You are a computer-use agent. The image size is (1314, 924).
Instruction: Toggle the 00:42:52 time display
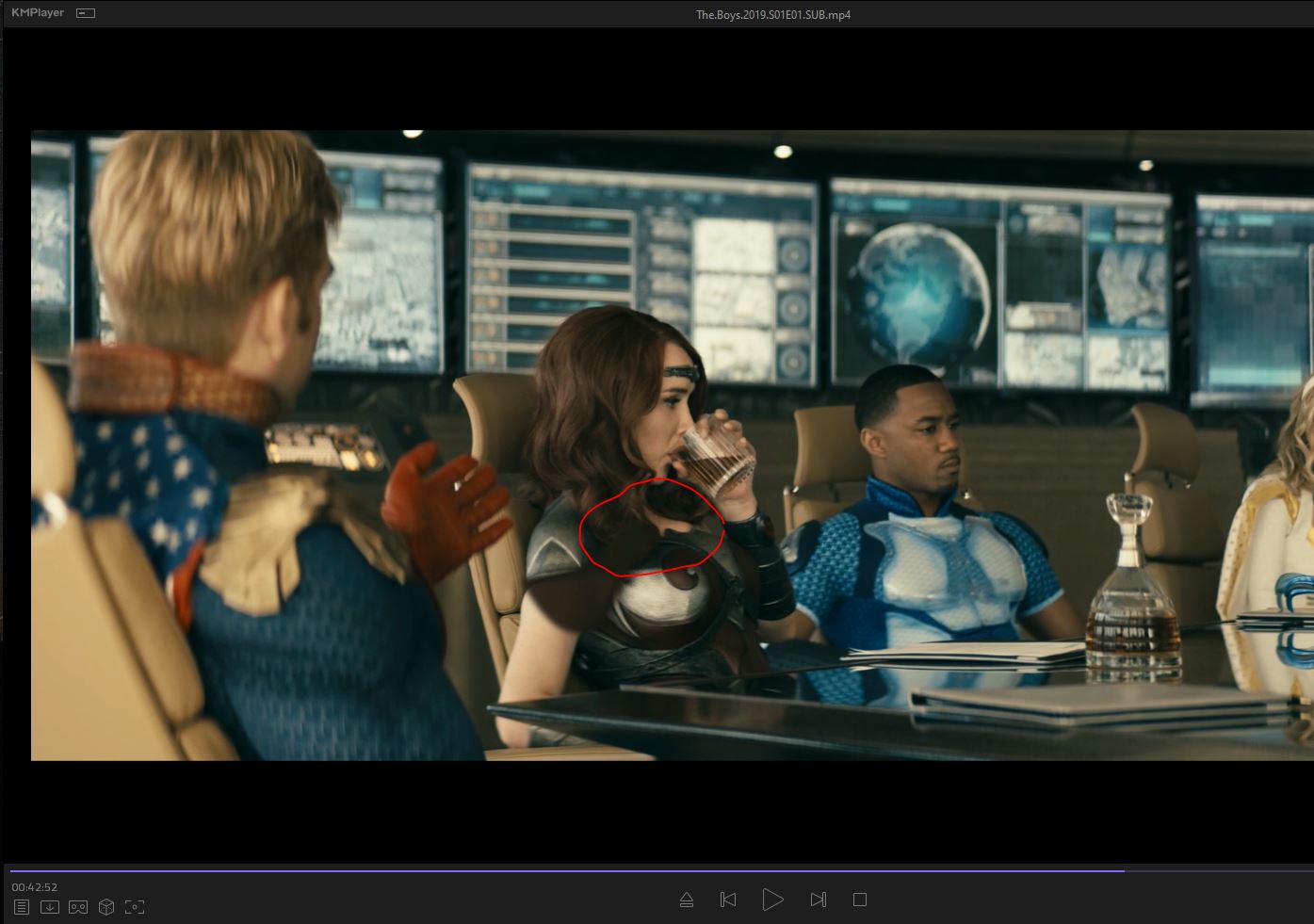35,887
